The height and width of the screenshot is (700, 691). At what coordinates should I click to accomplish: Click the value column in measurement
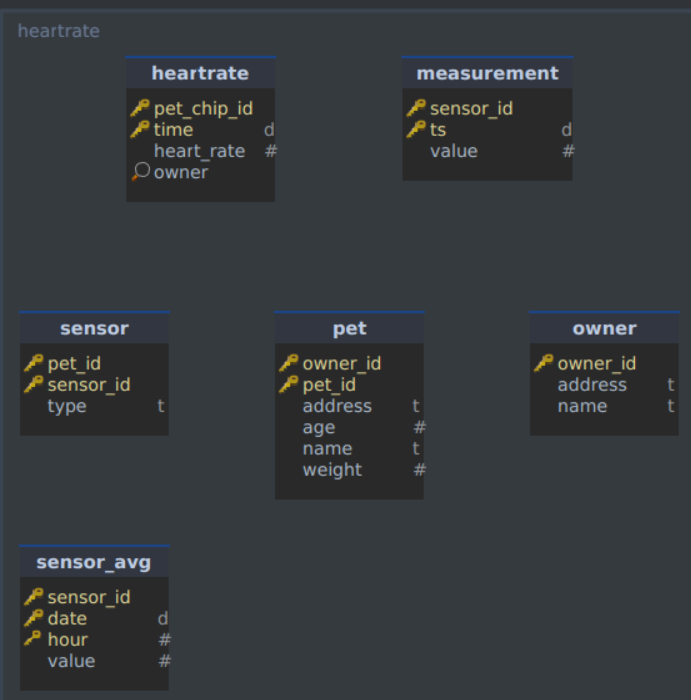tap(487, 151)
